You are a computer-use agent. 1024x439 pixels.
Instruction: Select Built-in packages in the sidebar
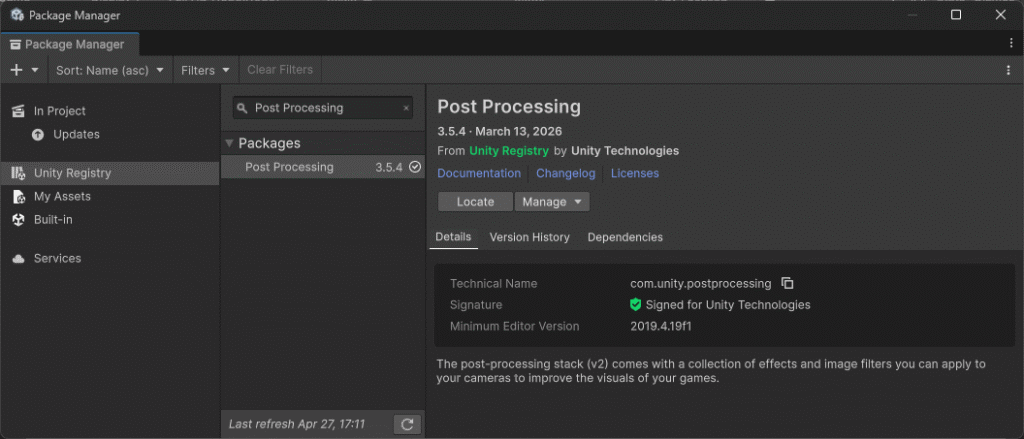click(53, 220)
